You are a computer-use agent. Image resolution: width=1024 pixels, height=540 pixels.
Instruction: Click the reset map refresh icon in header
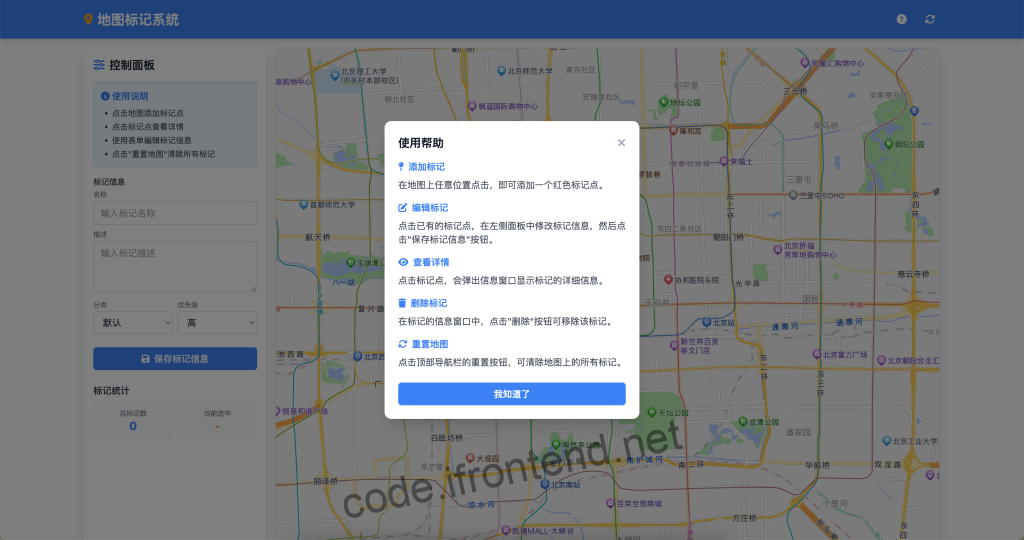[930, 19]
